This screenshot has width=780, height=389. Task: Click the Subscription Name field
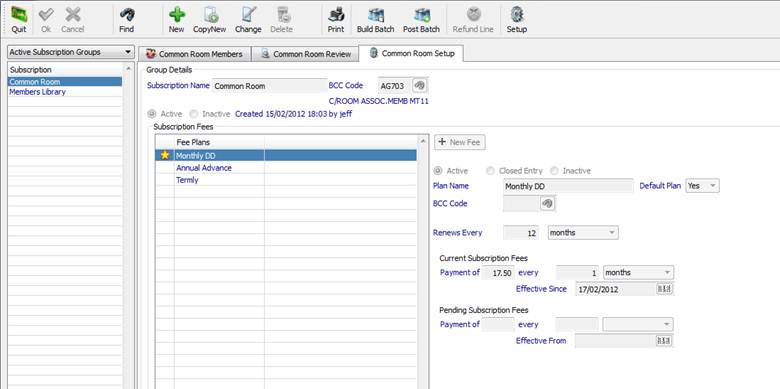(x=269, y=86)
